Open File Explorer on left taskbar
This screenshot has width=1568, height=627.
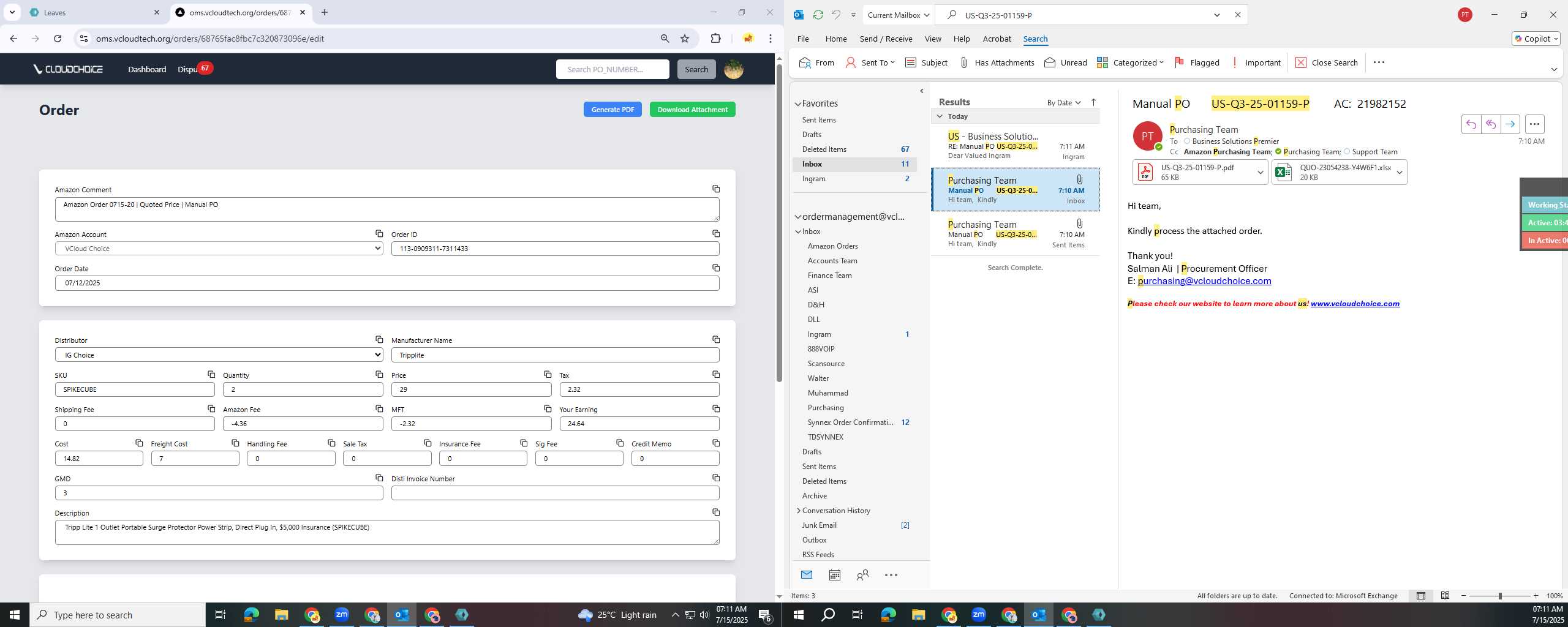(x=281, y=615)
